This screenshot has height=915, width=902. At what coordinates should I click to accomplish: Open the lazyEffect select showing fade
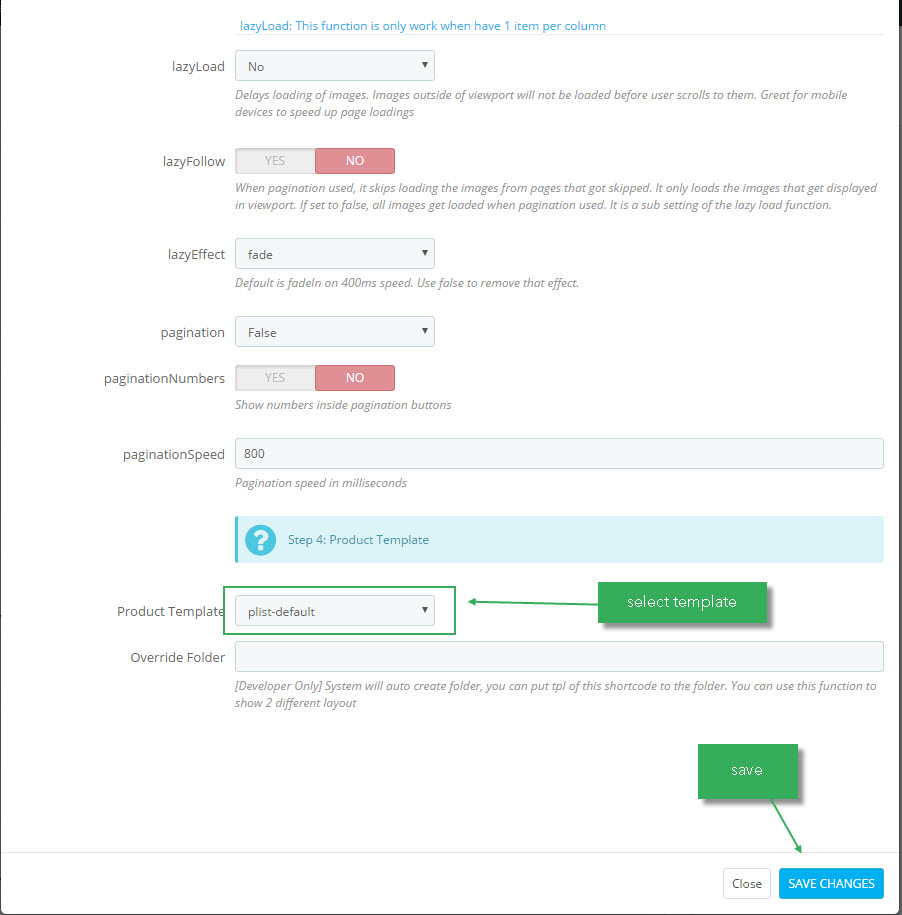335,253
